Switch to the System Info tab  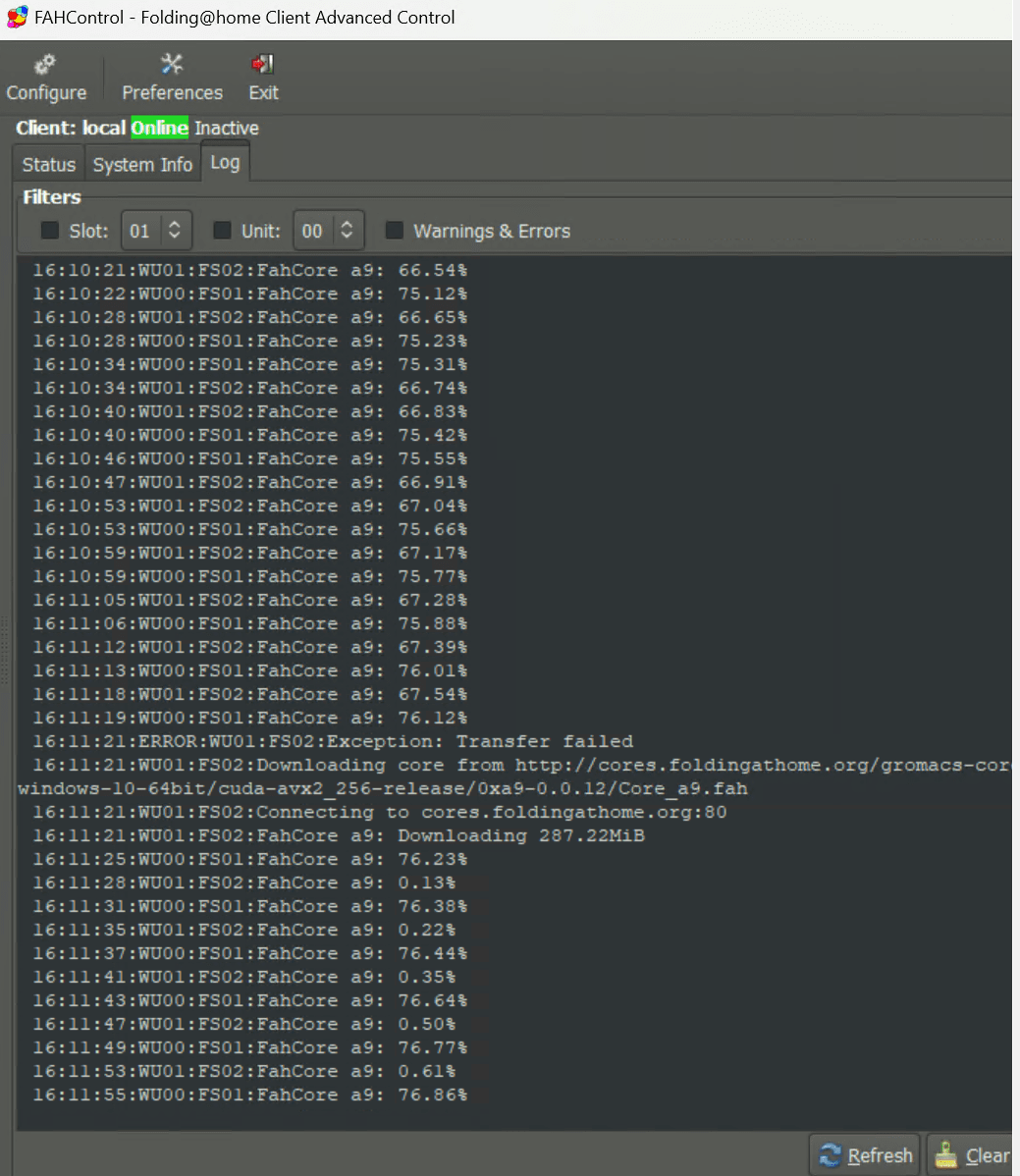142,164
